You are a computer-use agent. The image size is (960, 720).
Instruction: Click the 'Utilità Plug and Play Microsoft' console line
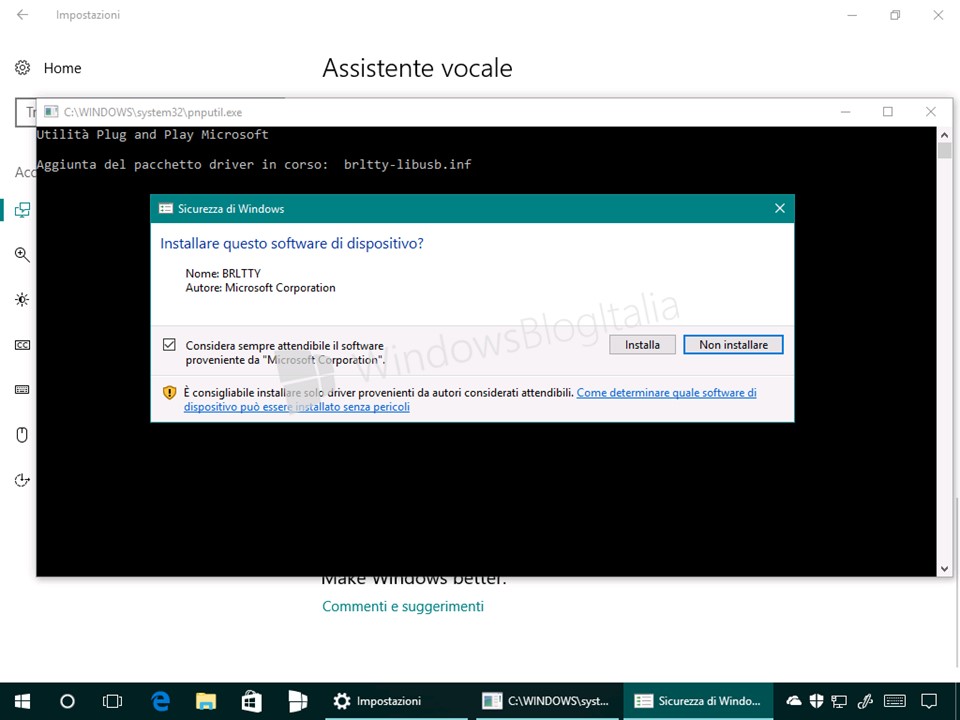(x=152, y=135)
